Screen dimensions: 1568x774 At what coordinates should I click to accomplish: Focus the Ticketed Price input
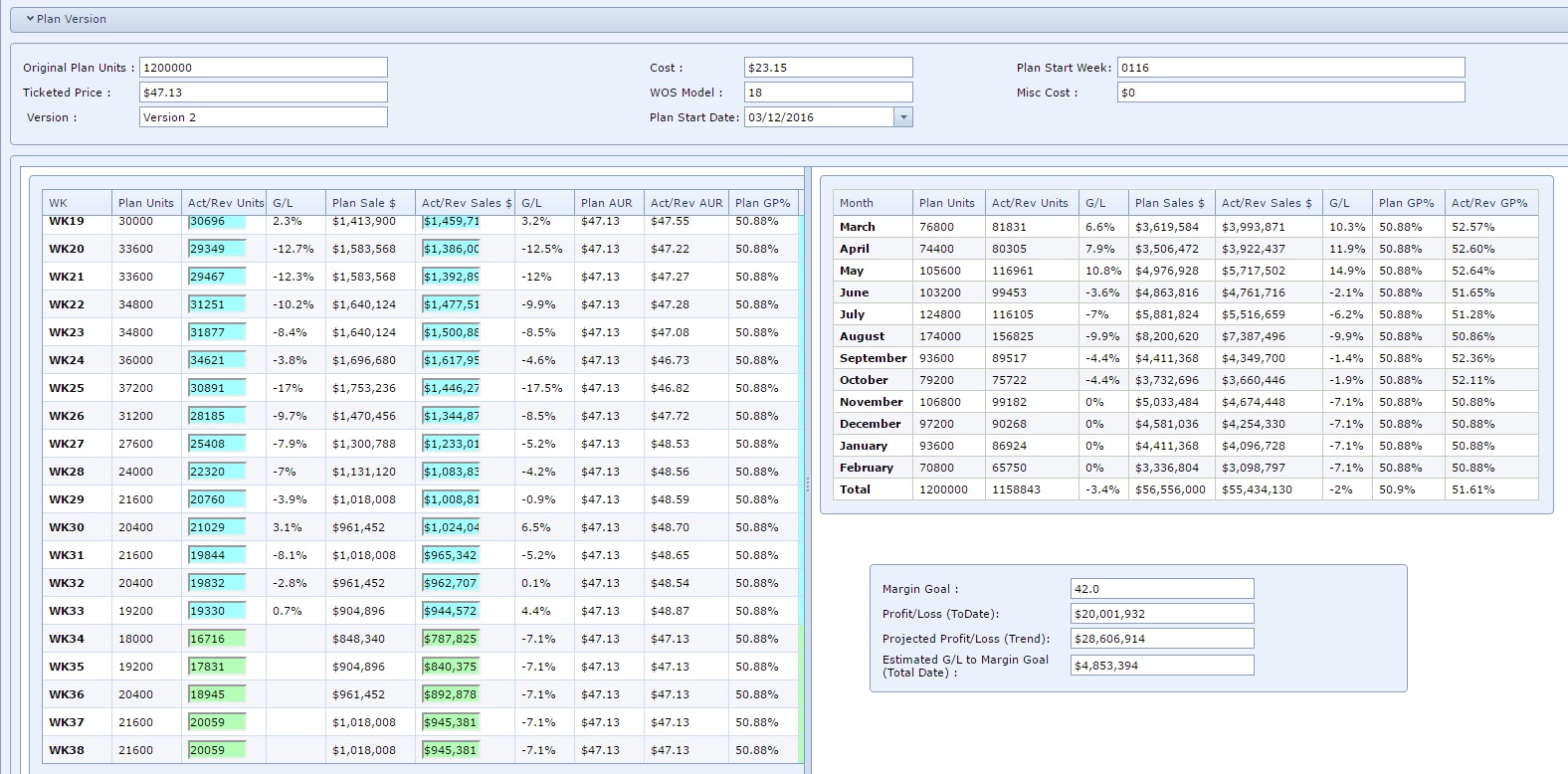click(x=263, y=93)
